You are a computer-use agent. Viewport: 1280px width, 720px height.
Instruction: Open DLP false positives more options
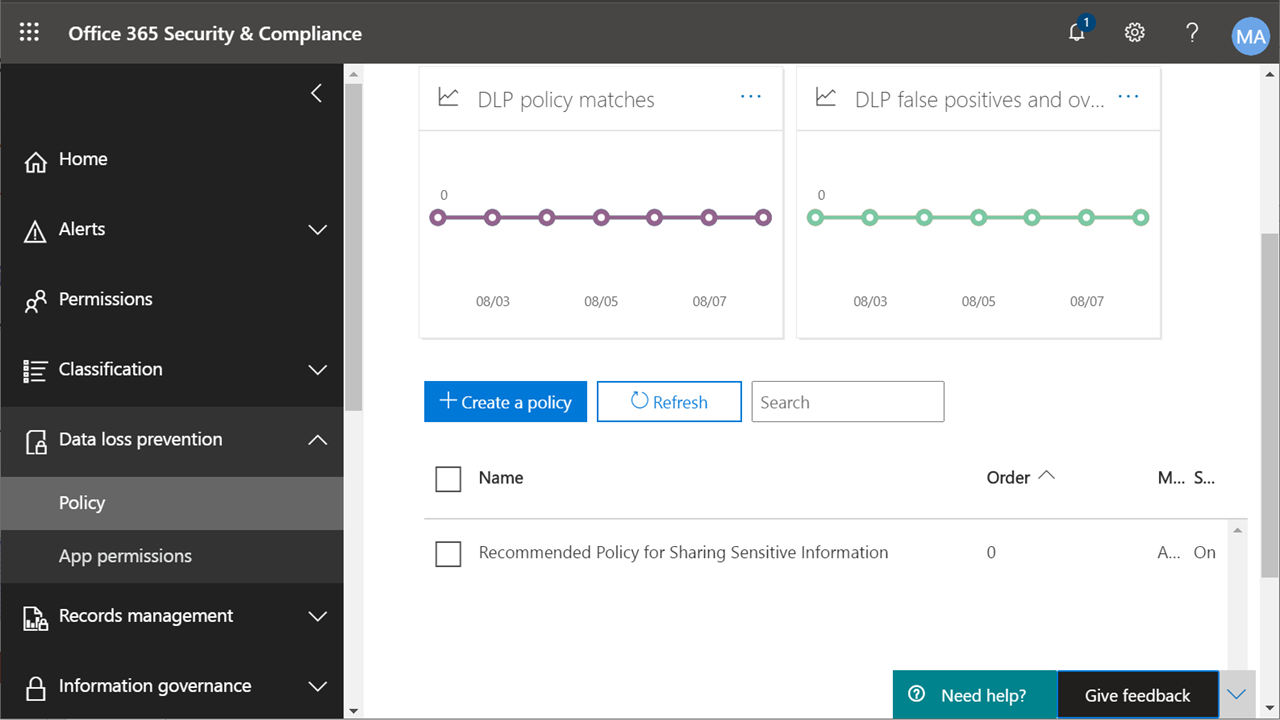point(1128,97)
